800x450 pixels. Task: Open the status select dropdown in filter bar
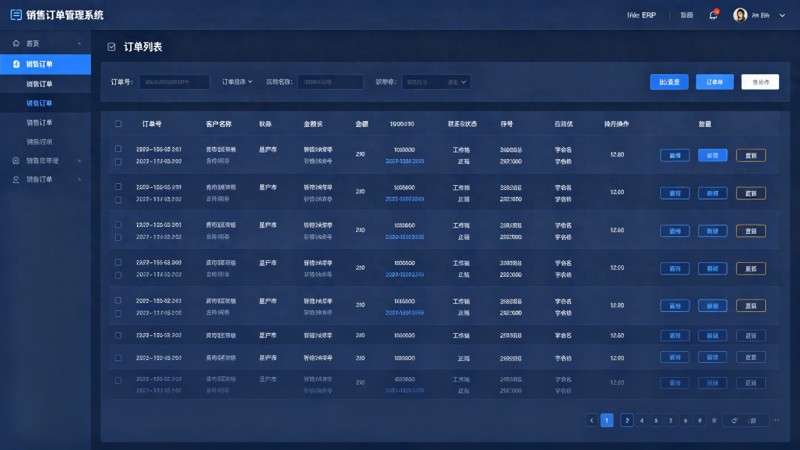click(436, 82)
